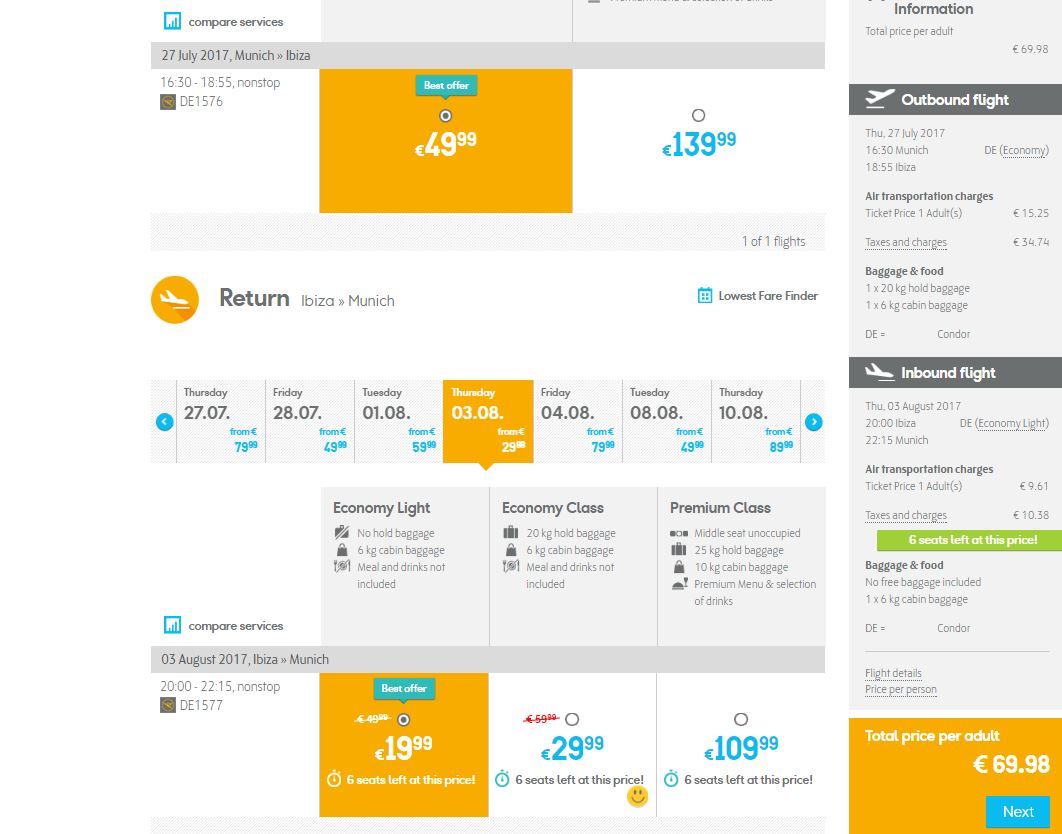Click green 6 seats left banner in sidebar

969,540
